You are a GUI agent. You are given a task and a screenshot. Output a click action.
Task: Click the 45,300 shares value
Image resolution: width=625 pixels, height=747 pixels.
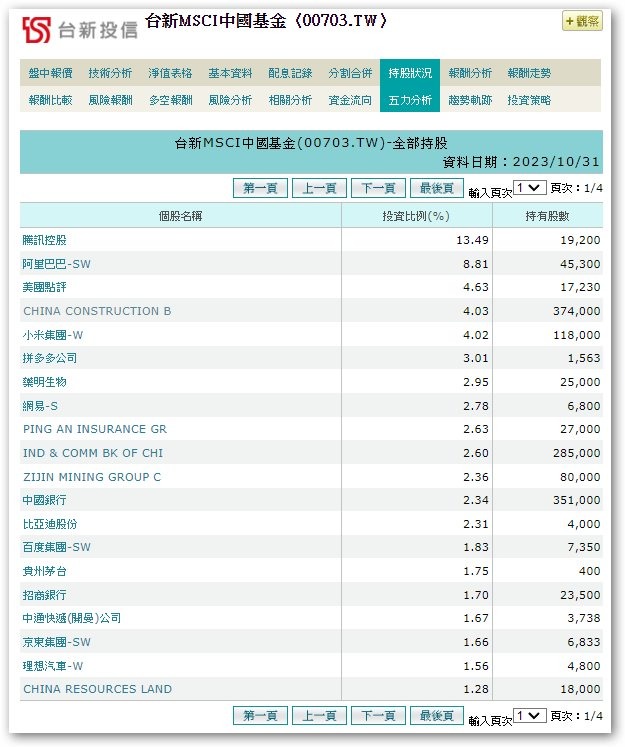[580, 264]
